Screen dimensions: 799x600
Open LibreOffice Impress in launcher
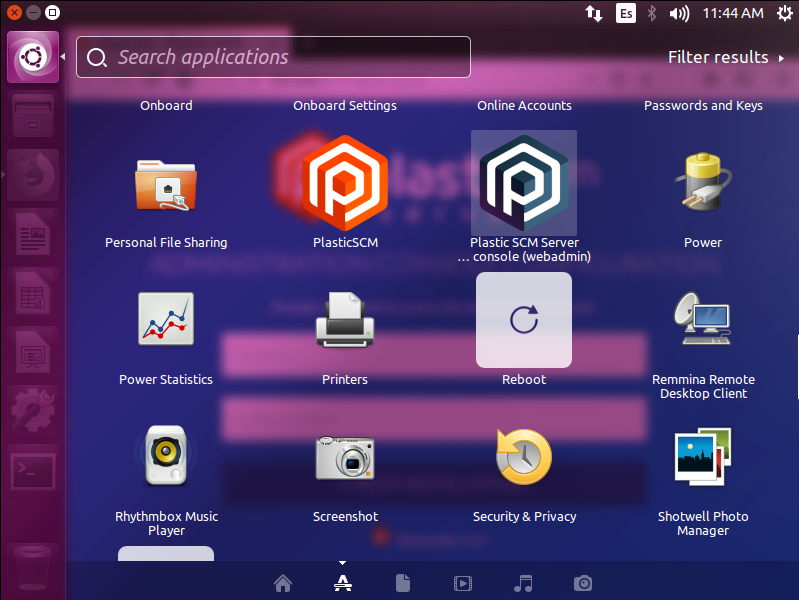coord(33,351)
